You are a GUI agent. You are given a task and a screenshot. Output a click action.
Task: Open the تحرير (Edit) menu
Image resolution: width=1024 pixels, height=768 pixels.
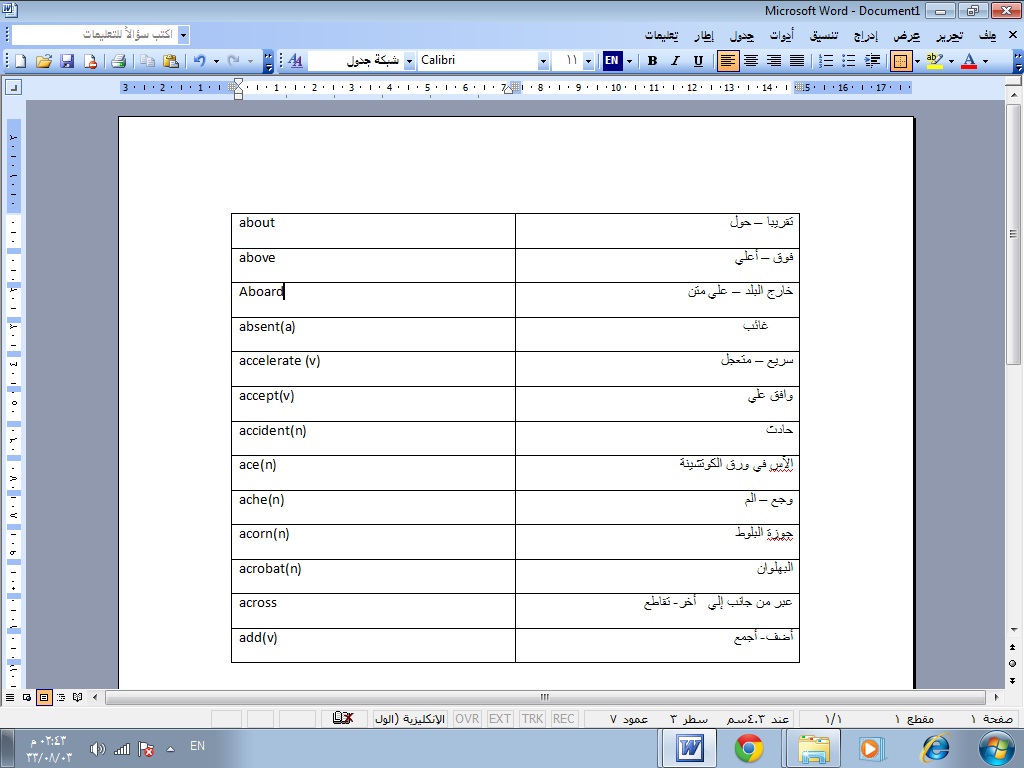coord(949,35)
